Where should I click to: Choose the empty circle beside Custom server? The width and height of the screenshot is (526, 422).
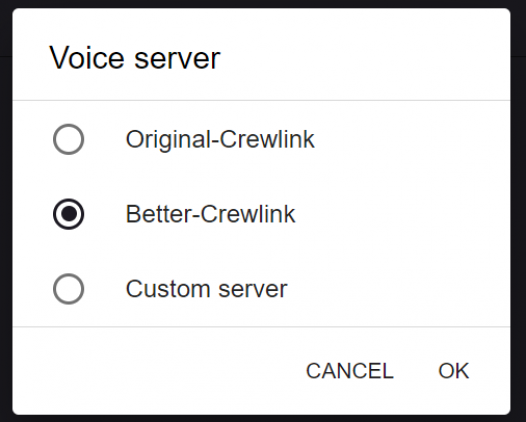(68, 289)
